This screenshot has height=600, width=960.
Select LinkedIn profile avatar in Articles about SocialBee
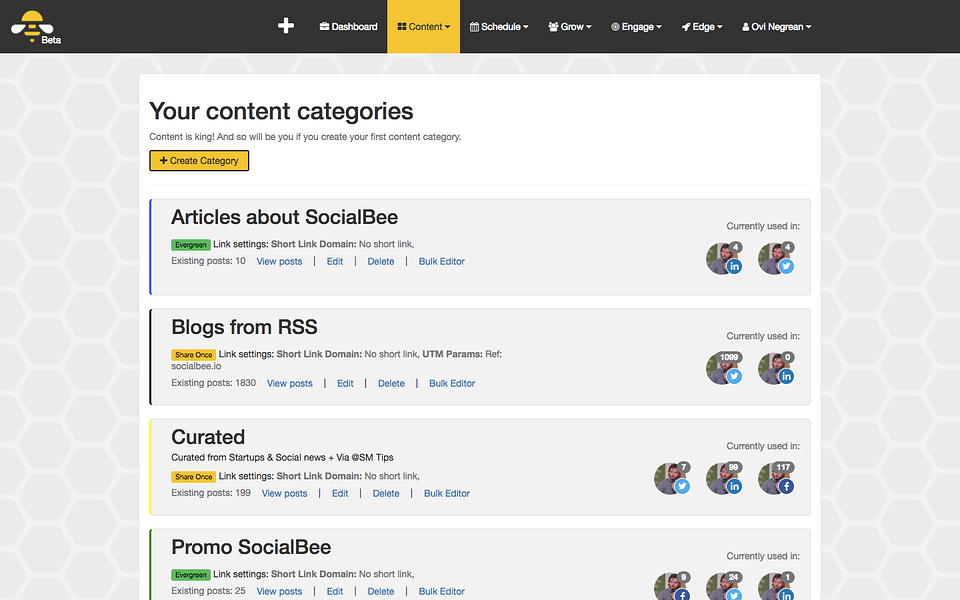pos(724,258)
